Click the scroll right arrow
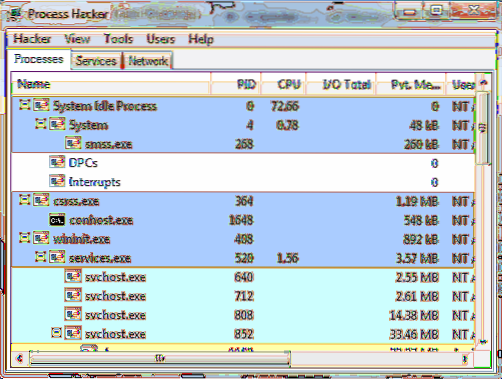The width and height of the screenshot is (502, 379). coord(466,359)
